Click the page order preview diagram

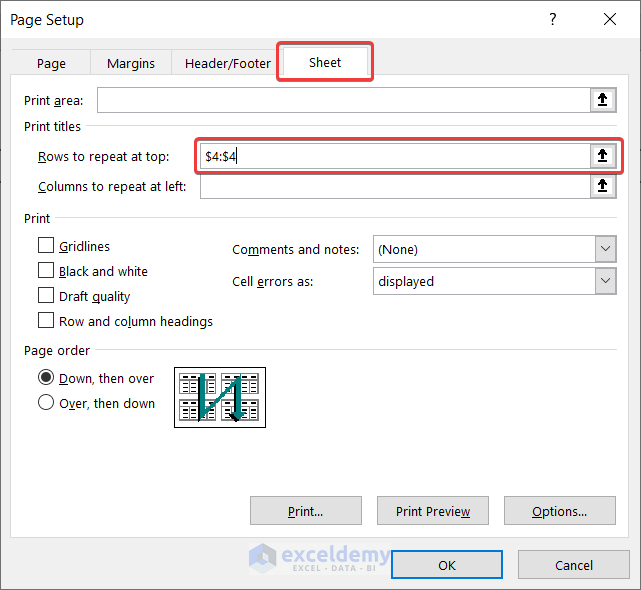pos(219,397)
